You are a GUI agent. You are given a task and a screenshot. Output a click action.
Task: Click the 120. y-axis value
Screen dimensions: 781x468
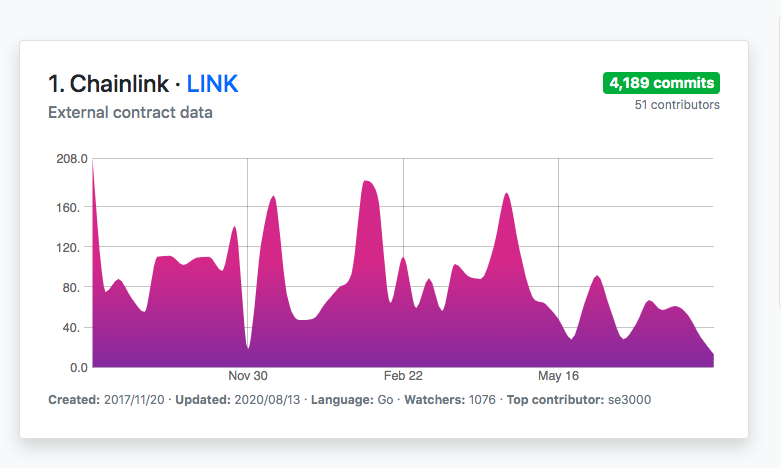[68, 248]
